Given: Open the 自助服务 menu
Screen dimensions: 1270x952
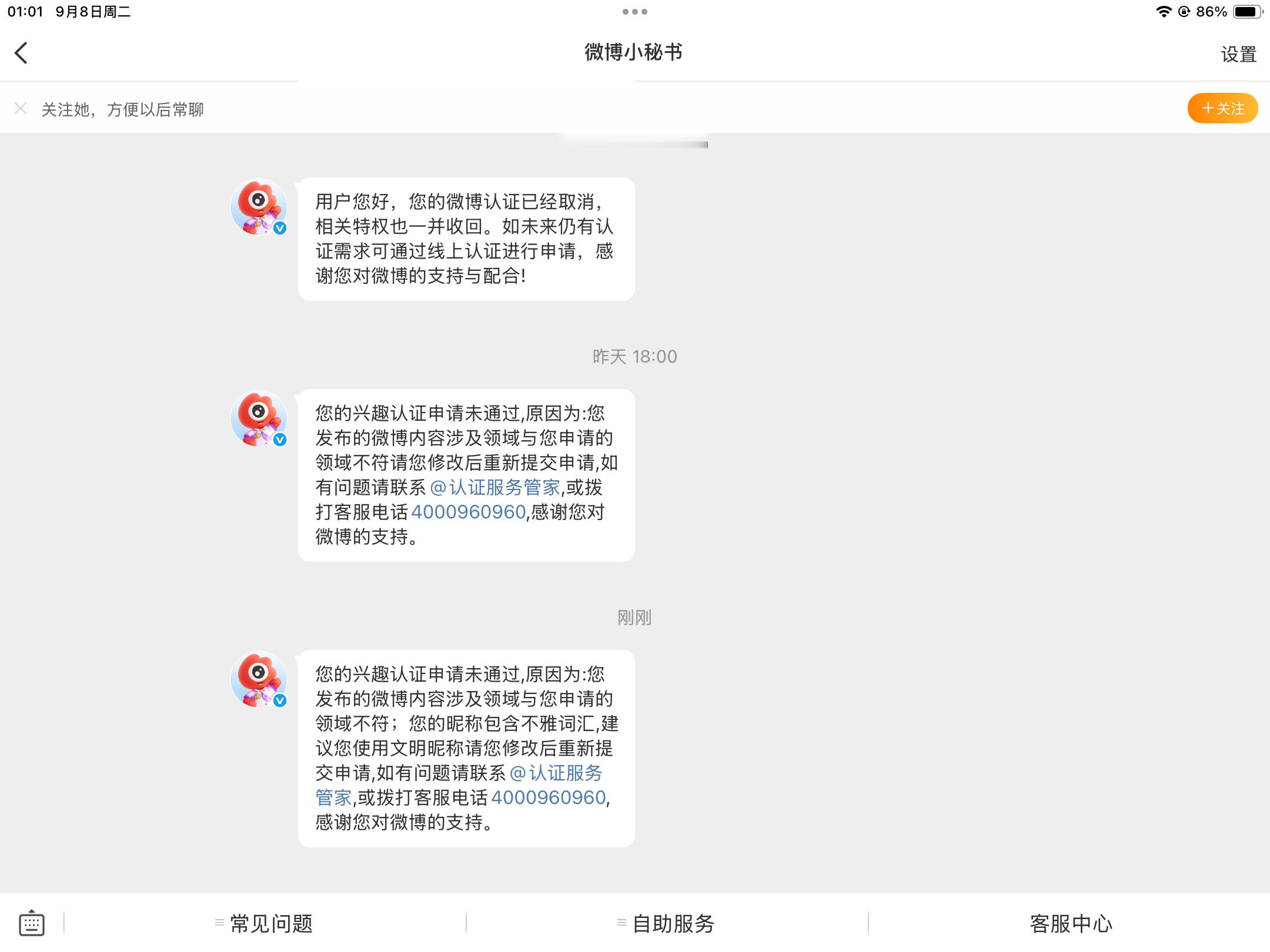Looking at the screenshot, I should [x=666, y=923].
